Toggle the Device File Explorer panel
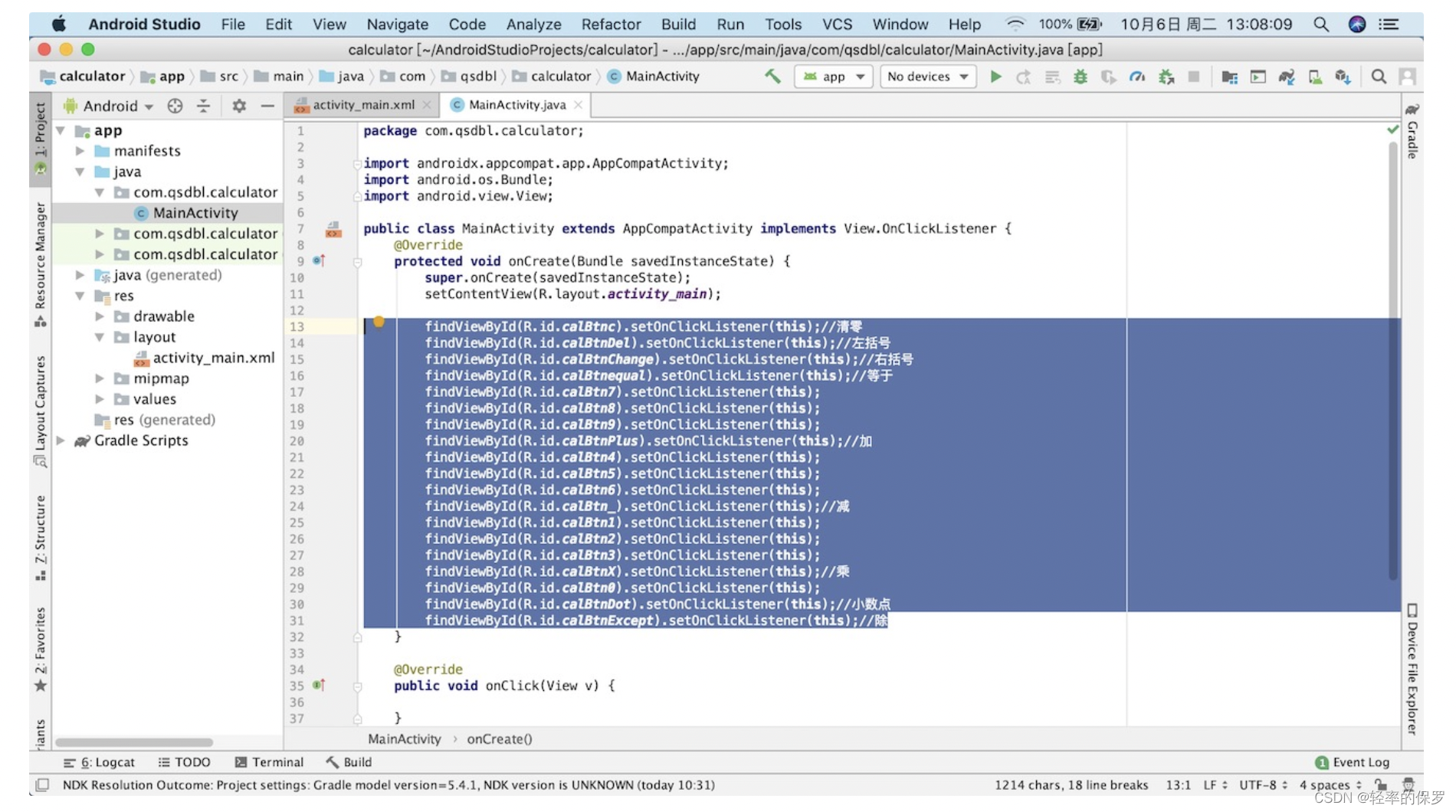 click(1412, 669)
